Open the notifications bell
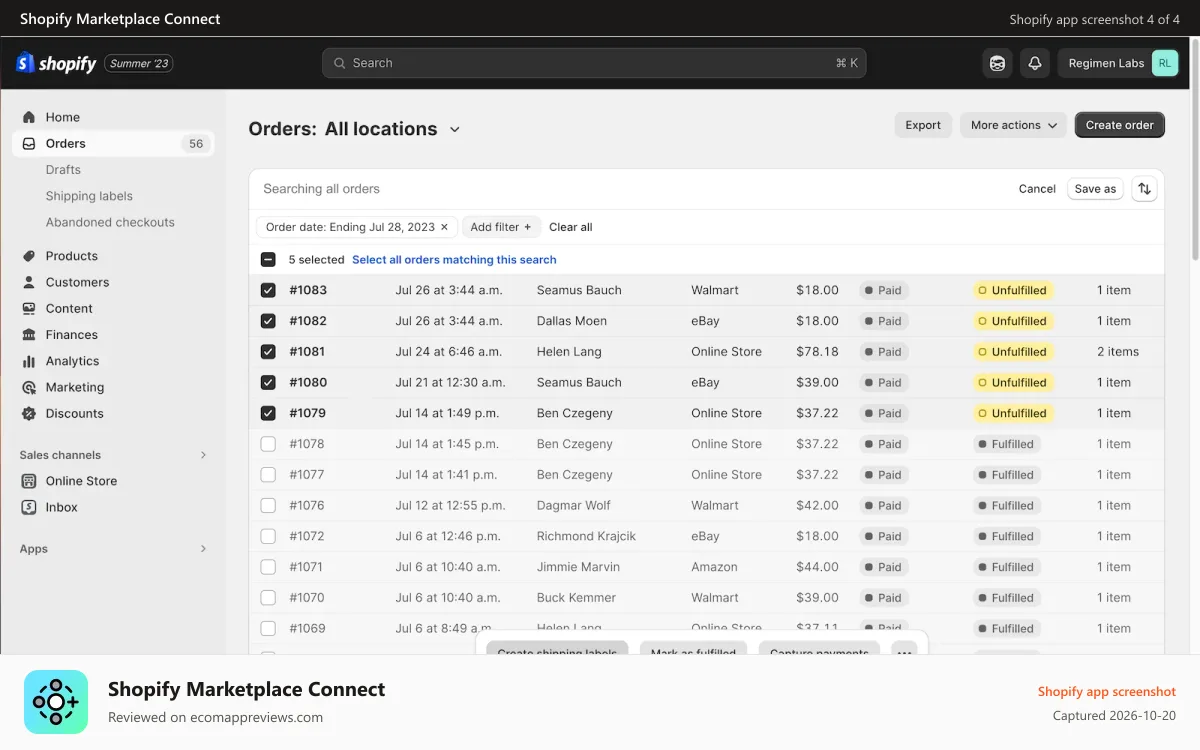The image size is (1200, 750). (1035, 63)
